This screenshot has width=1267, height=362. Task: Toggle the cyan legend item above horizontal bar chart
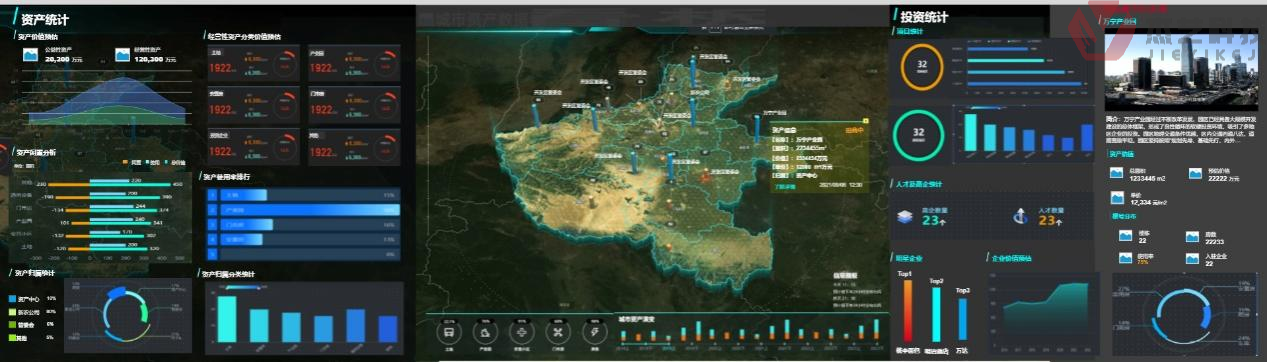[175, 161]
